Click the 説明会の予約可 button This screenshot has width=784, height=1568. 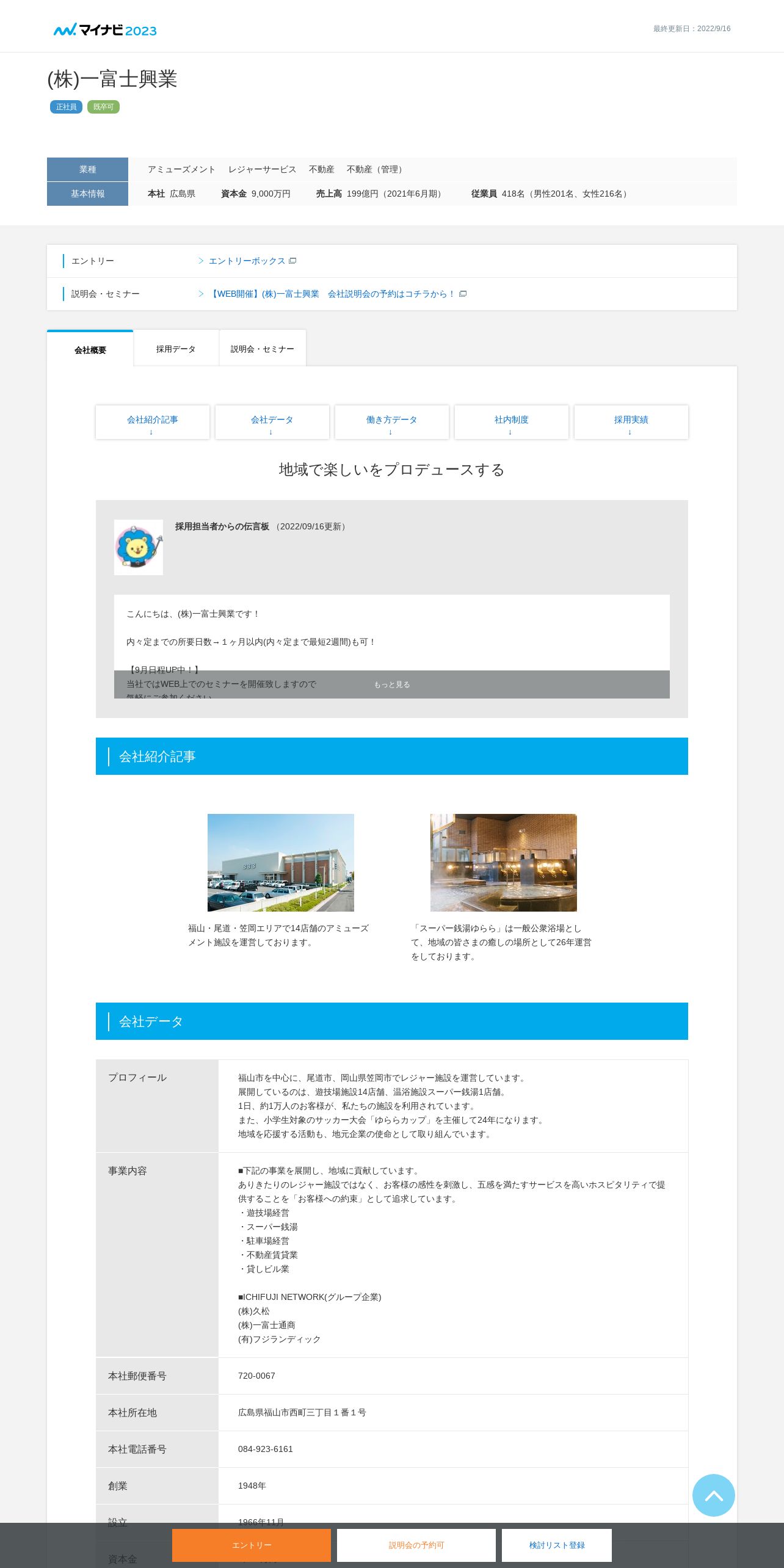pyautogui.click(x=416, y=1545)
